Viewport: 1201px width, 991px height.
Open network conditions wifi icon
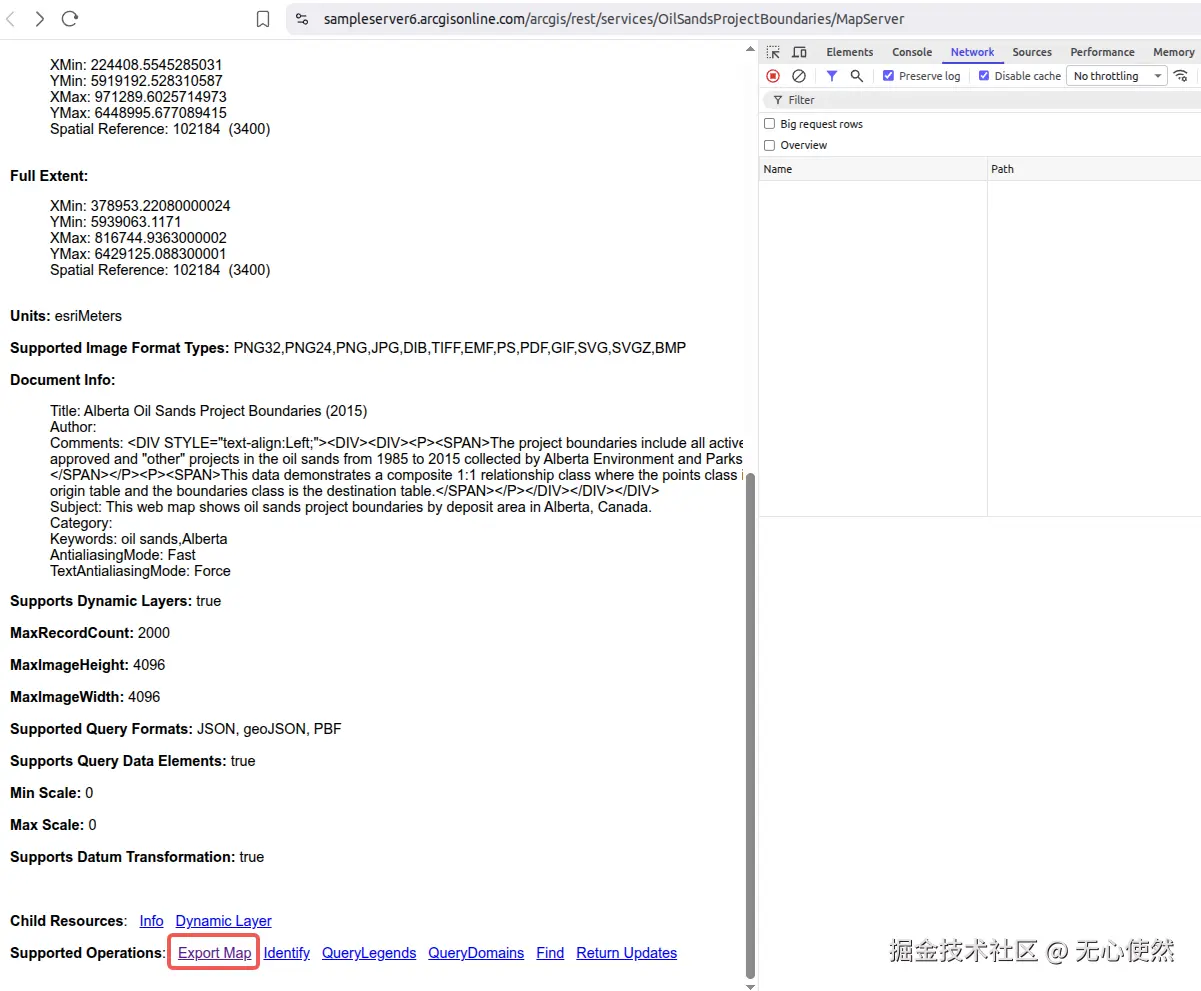pyautogui.click(x=1181, y=76)
